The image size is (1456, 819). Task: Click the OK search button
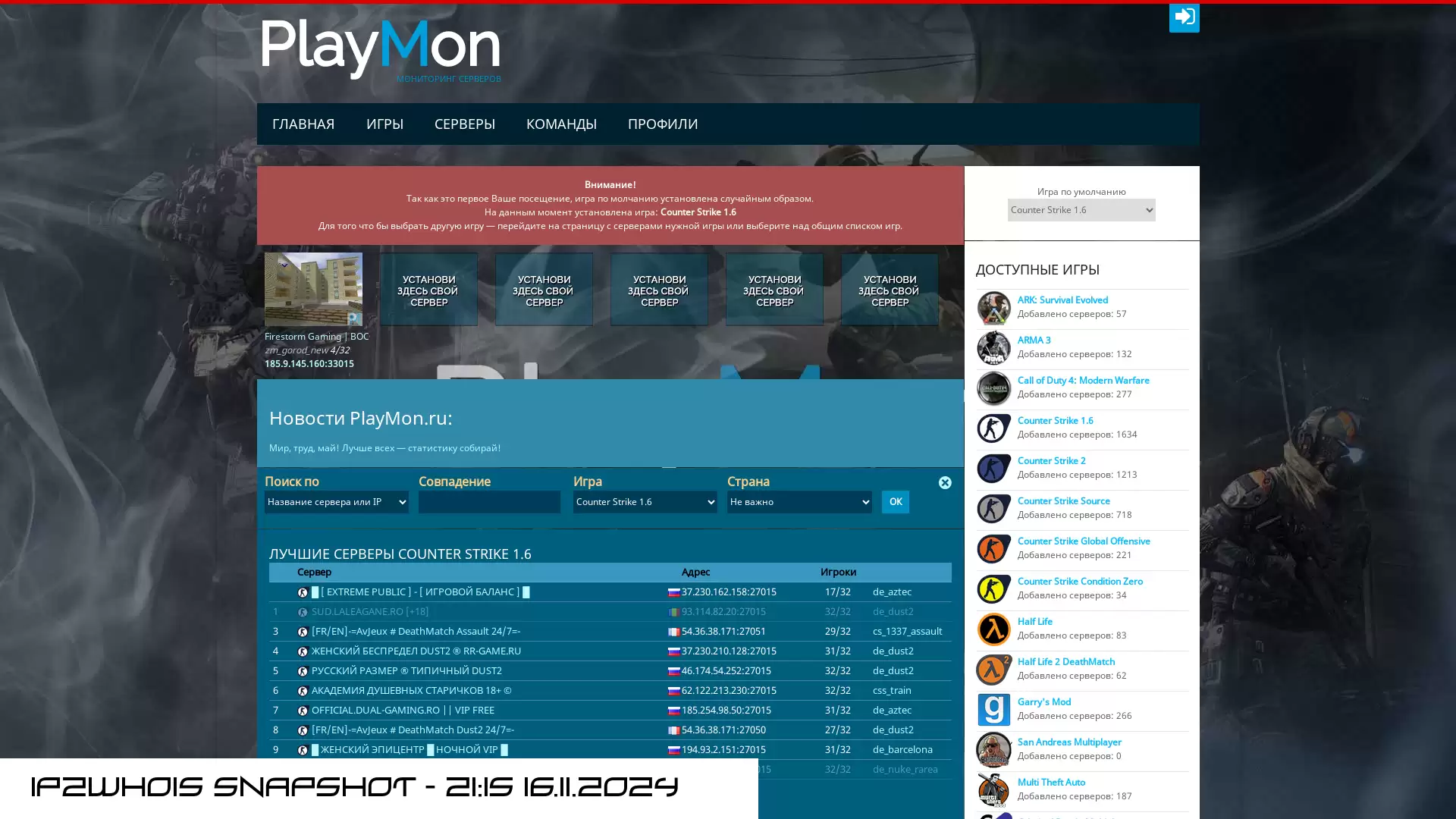(895, 502)
